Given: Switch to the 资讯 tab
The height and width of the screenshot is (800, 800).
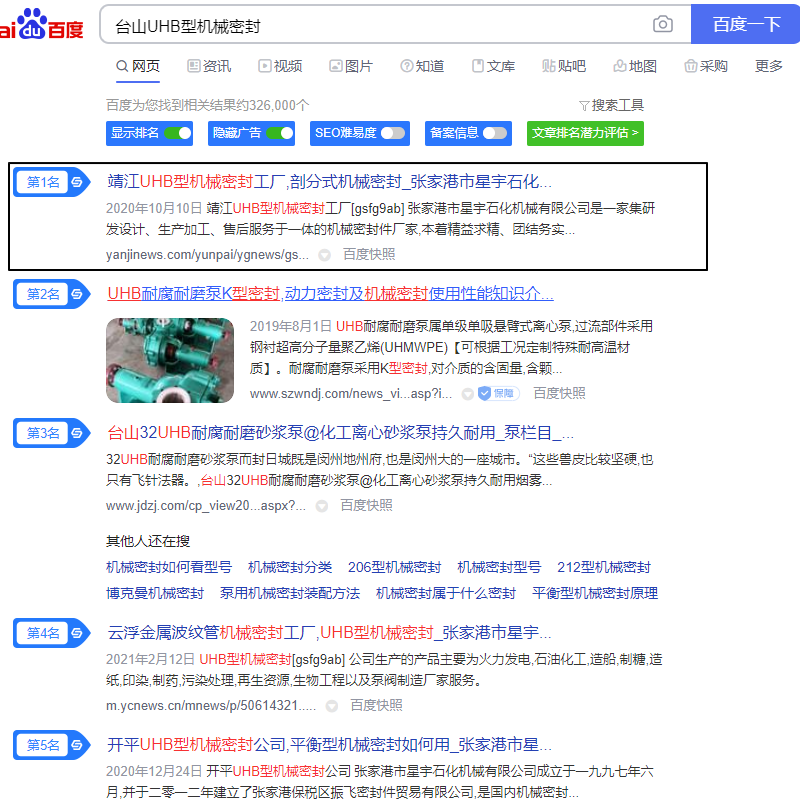Looking at the screenshot, I should coord(209,66).
